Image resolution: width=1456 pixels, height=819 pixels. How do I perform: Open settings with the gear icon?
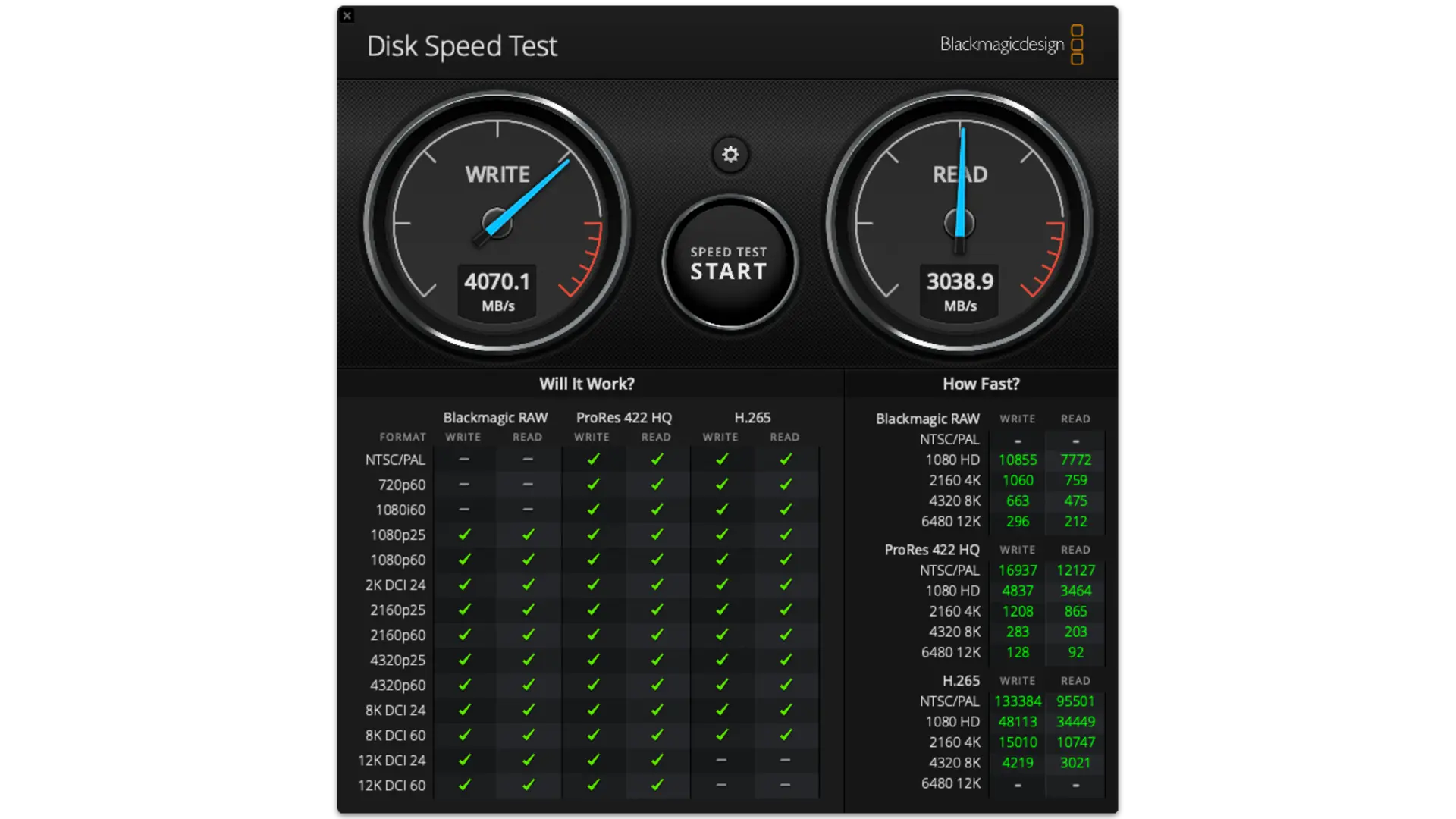point(730,155)
